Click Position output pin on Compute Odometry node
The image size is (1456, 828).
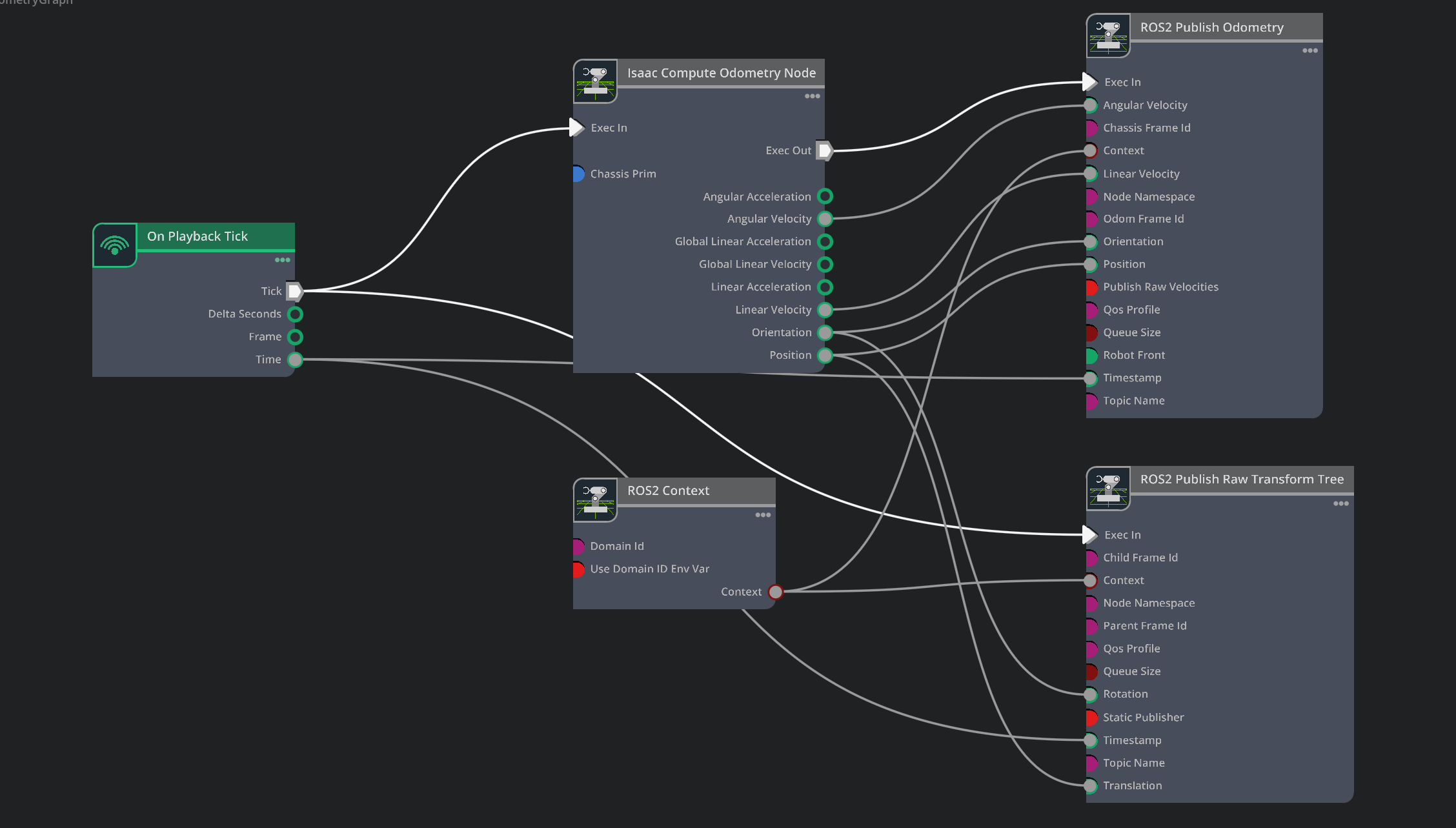coord(825,355)
